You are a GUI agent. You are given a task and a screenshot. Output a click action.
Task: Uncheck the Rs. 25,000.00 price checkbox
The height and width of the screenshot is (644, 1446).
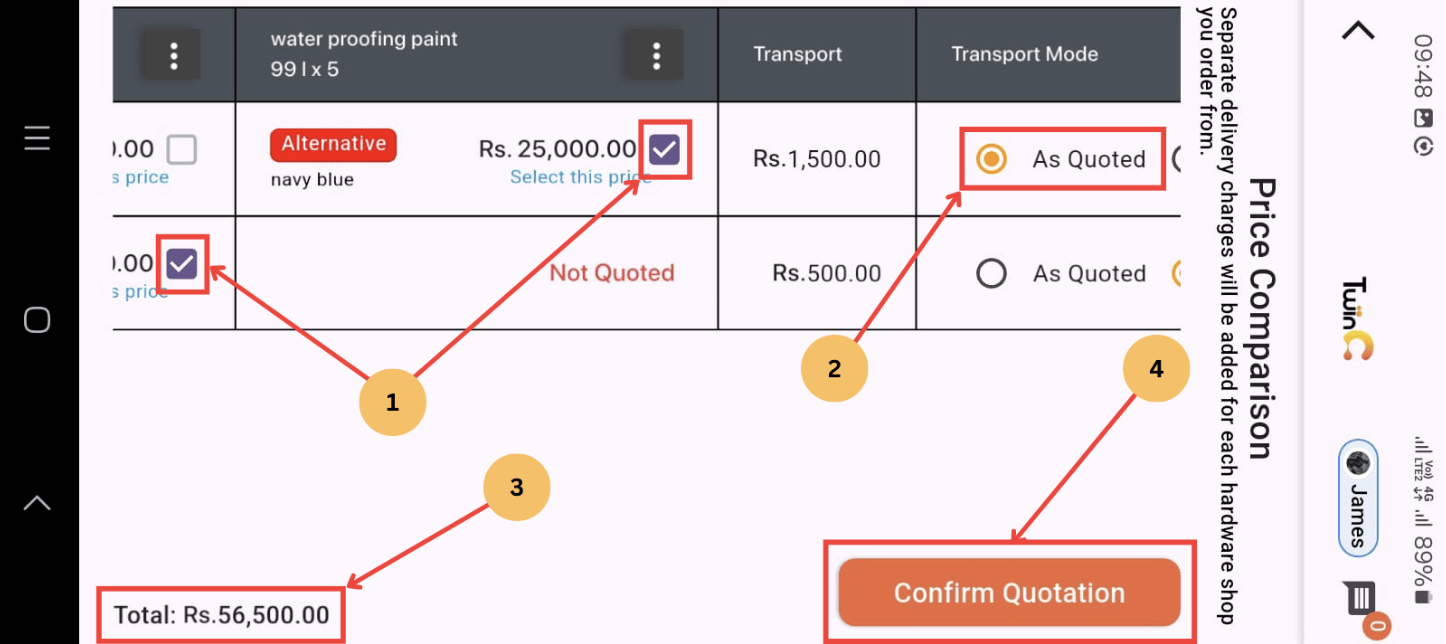[664, 151]
